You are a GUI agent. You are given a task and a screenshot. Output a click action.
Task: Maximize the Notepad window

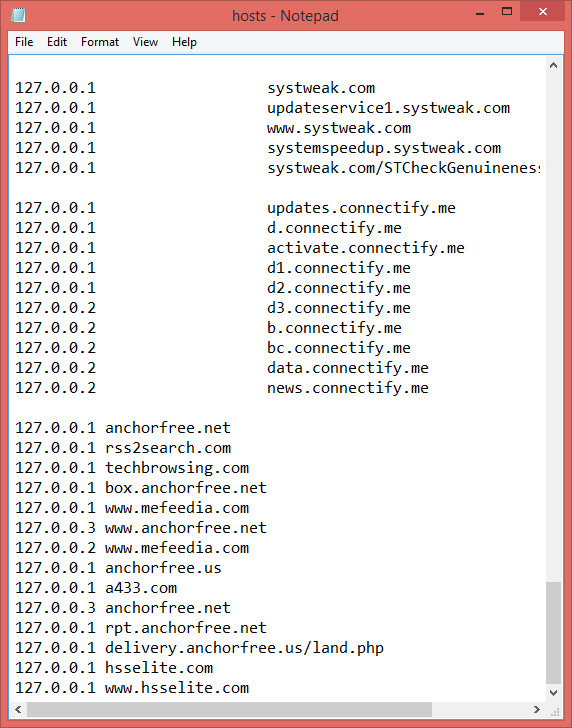point(507,13)
